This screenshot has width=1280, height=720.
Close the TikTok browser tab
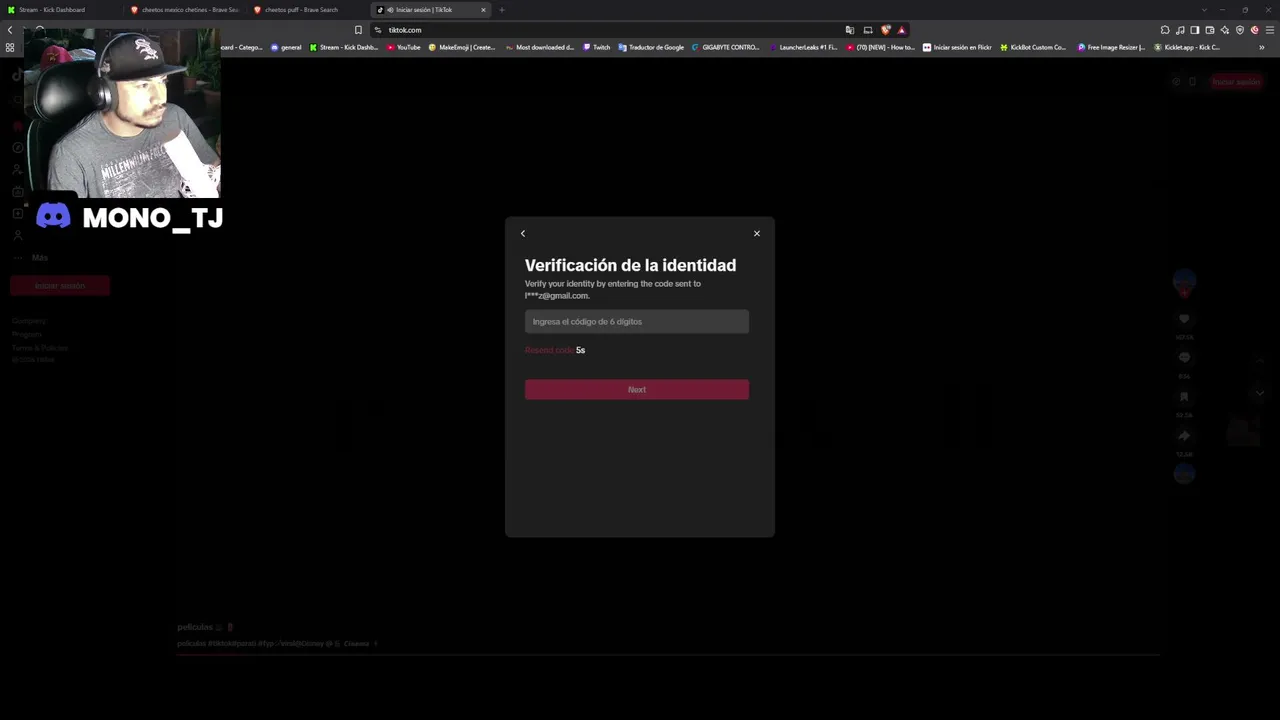pyautogui.click(x=483, y=10)
